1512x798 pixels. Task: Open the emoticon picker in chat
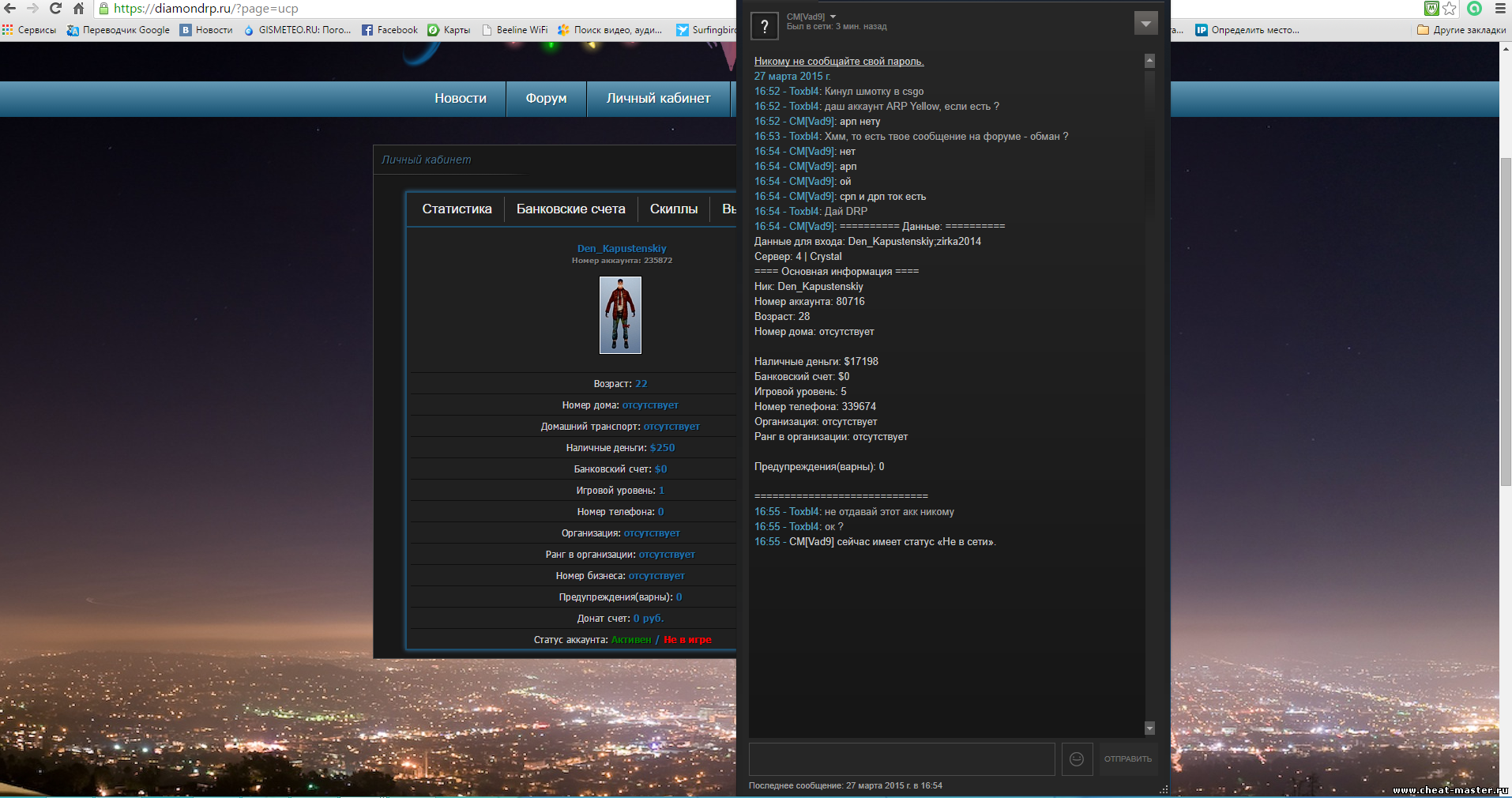click(1077, 759)
